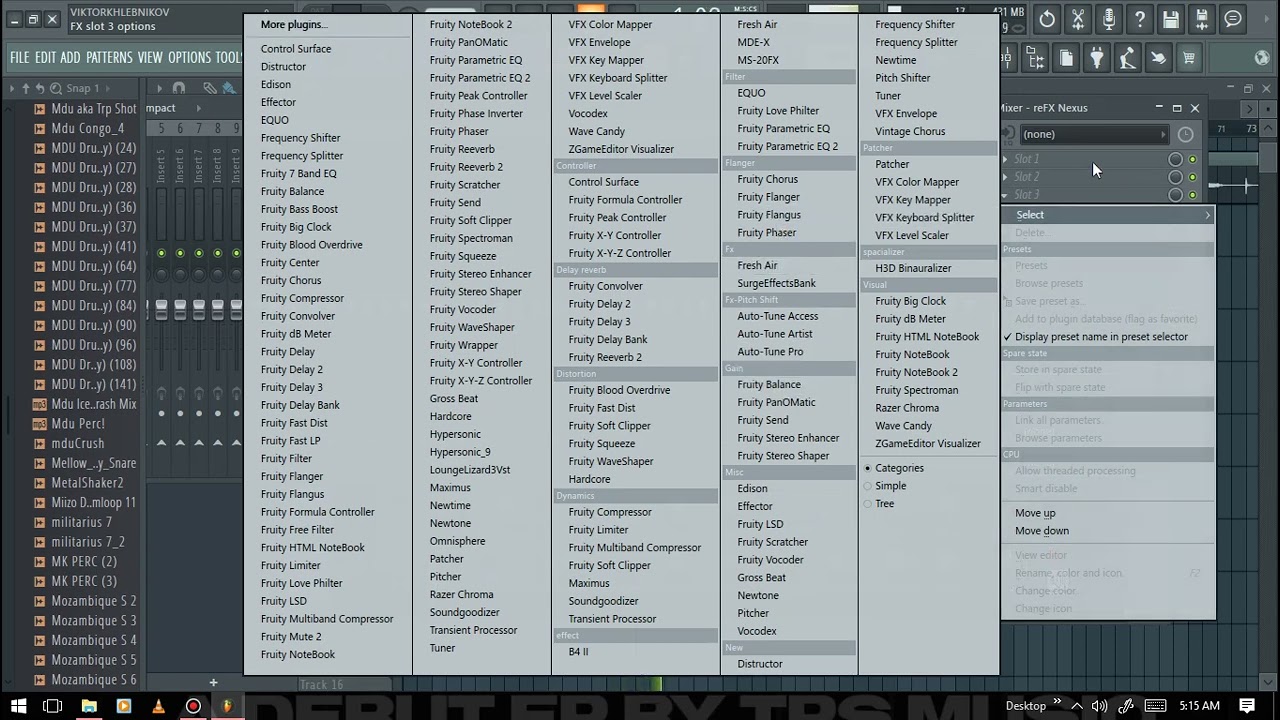Open project info speech bubble icon
The image size is (1280, 720).
[x=1233, y=19]
